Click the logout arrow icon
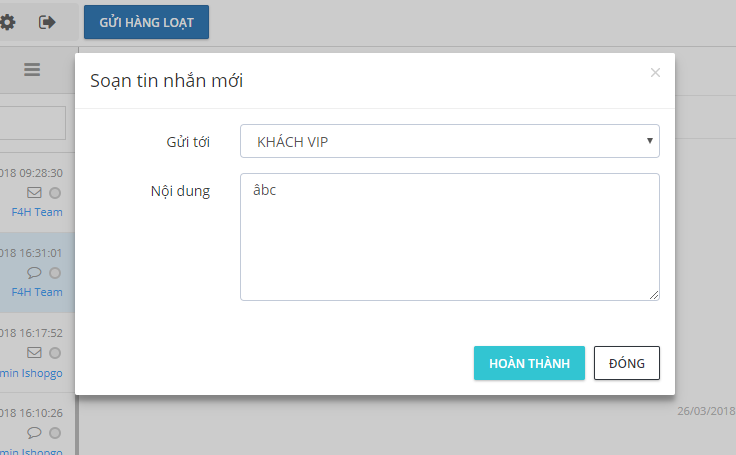The width and height of the screenshot is (736, 455). pos(47,21)
